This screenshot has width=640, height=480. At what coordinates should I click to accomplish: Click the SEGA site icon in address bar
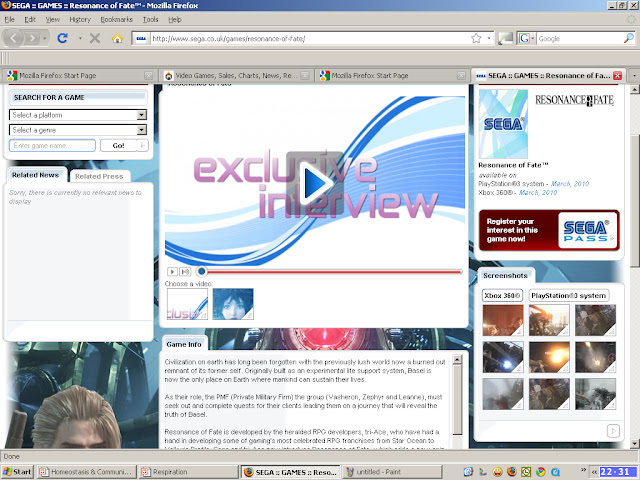click(x=141, y=38)
